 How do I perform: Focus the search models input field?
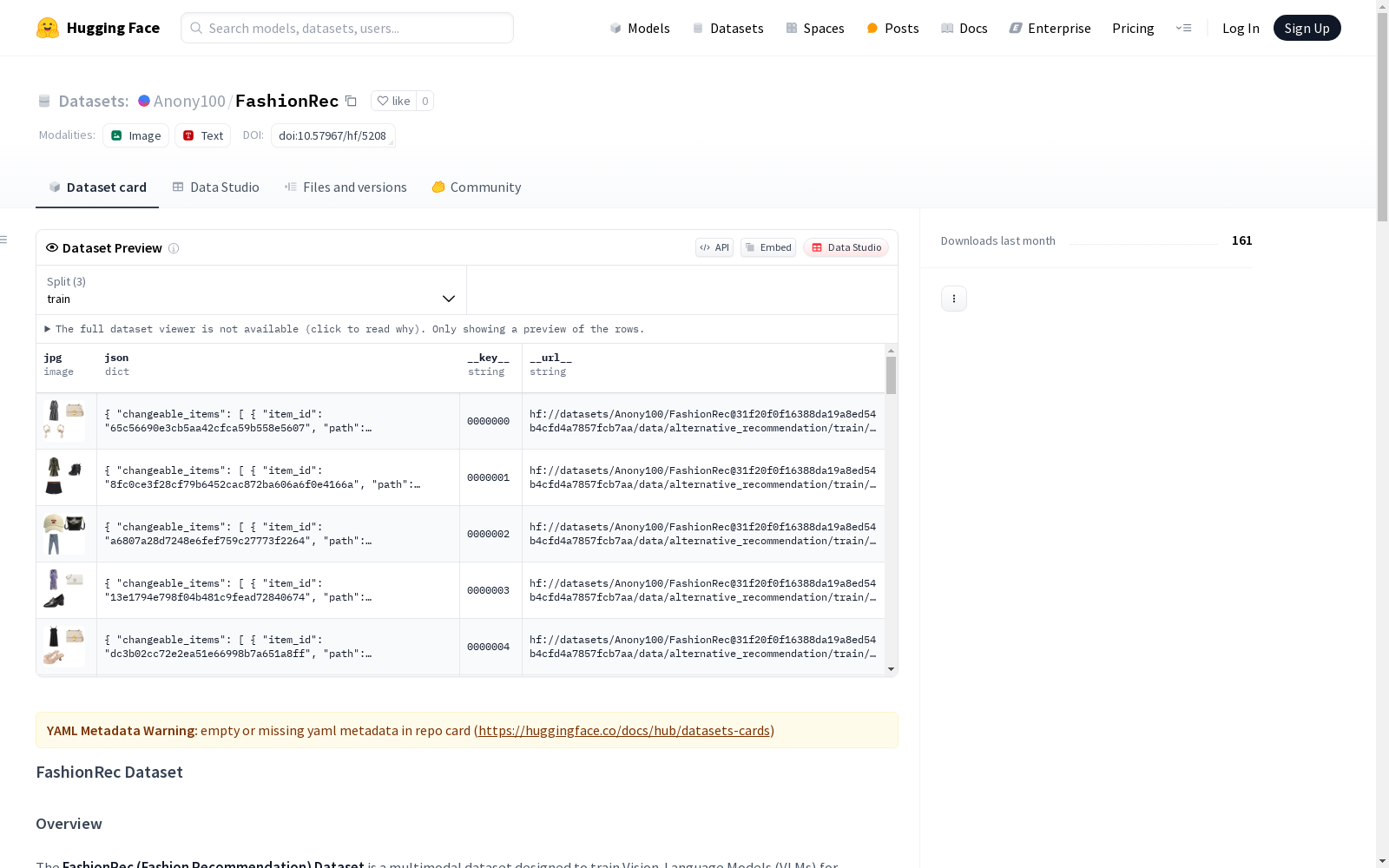tap(347, 28)
